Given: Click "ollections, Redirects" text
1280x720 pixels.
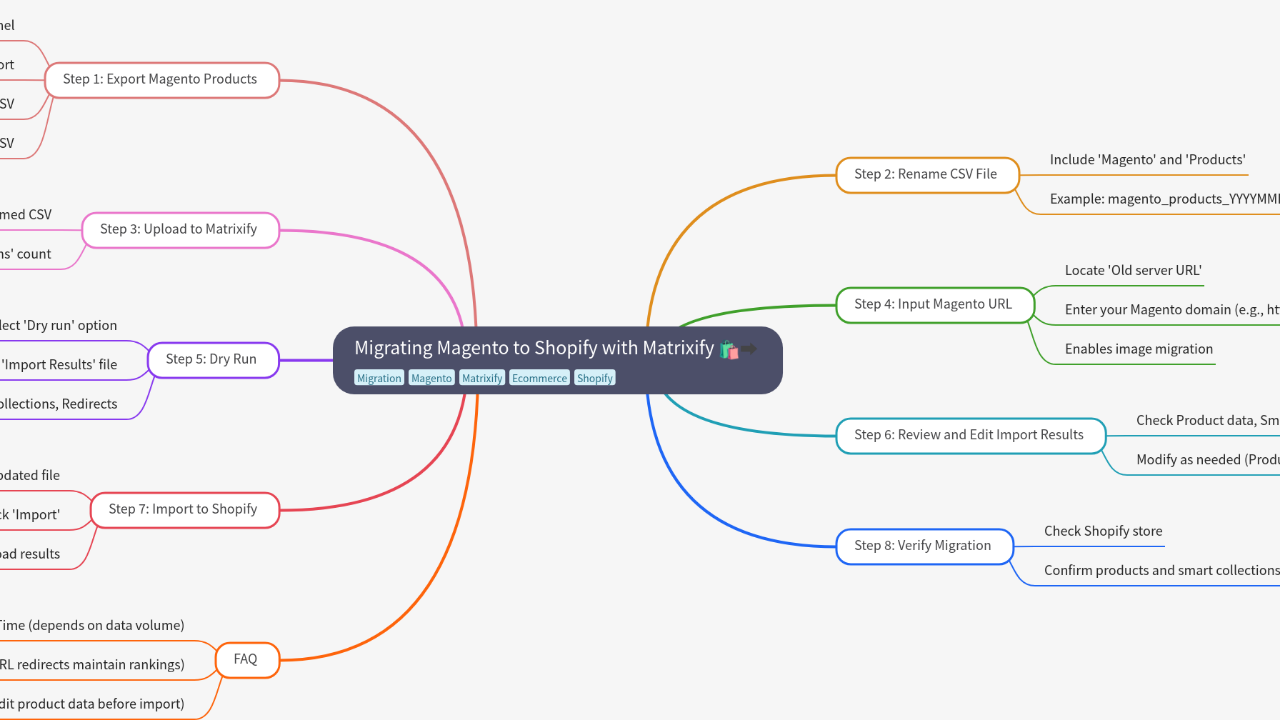Looking at the screenshot, I should pyautogui.click(x=58, y=404).
